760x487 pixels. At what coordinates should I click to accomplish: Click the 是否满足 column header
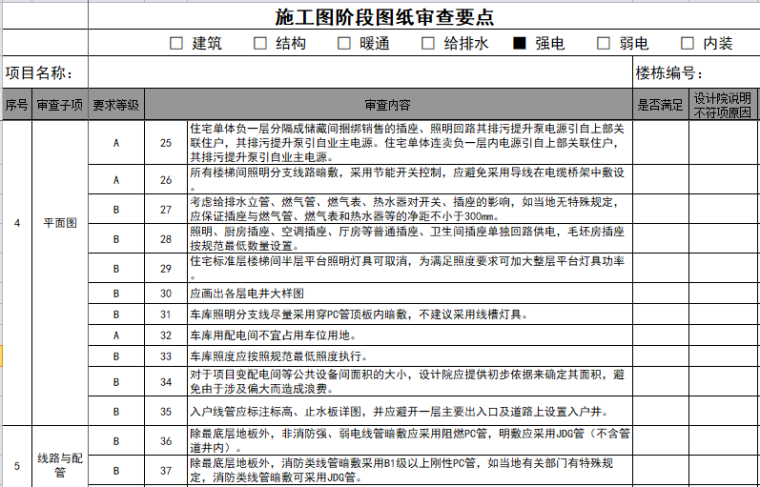point(660,104)
